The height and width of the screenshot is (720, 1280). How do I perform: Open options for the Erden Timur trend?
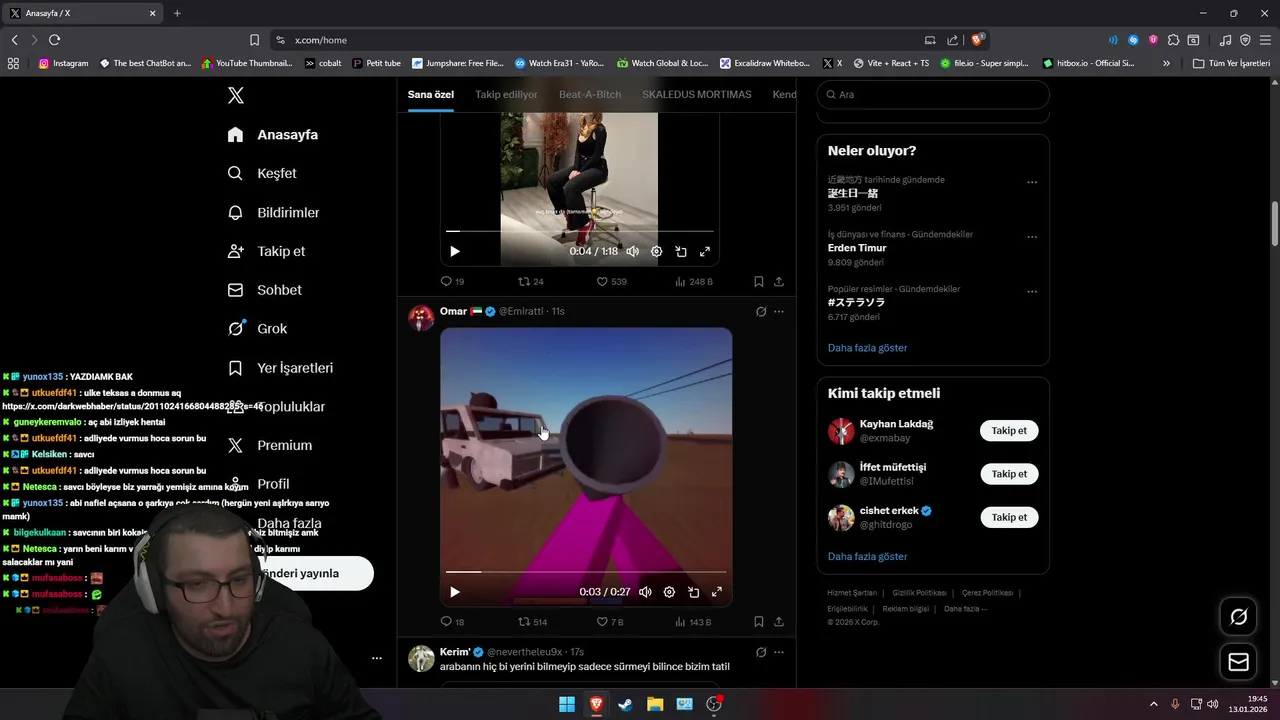(x=1032, y=237)
